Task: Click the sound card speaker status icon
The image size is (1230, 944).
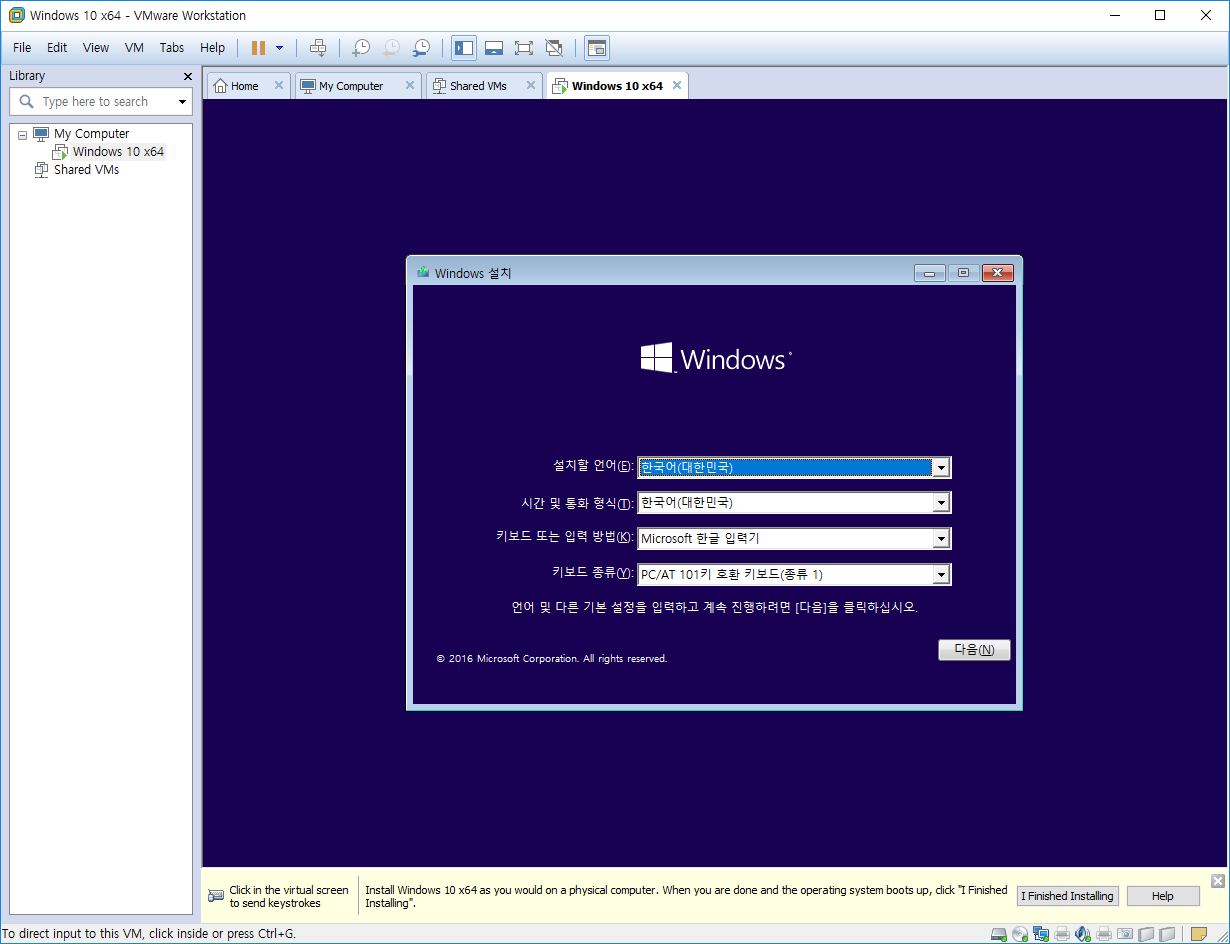Action: pyautogui.click(x=1083, y=934)
